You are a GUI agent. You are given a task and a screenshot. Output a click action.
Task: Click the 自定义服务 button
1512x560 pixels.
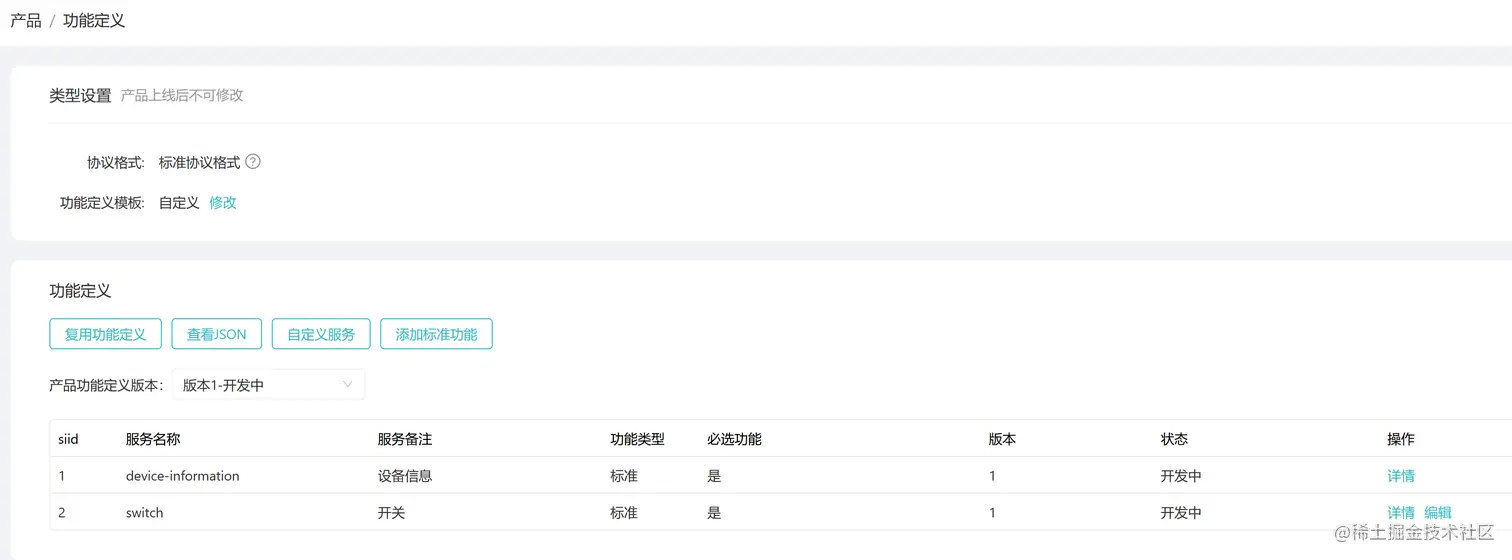click(x=321, y=334)
